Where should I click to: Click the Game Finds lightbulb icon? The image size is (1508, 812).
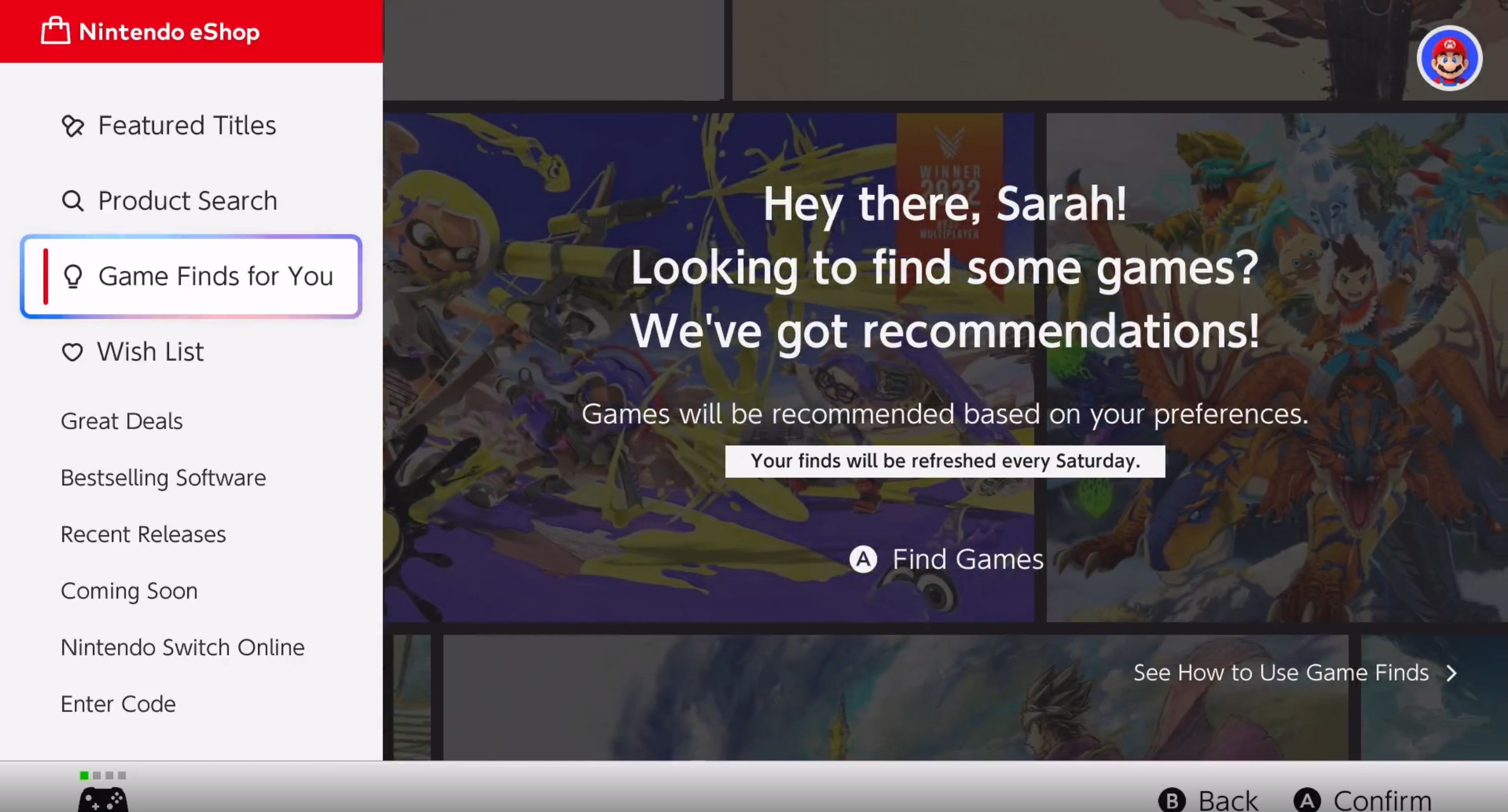pos(73,276)
